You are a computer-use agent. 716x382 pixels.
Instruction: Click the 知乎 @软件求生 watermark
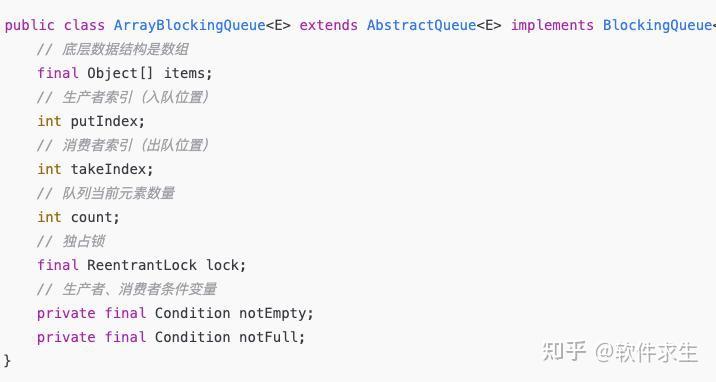pos(620,352)
